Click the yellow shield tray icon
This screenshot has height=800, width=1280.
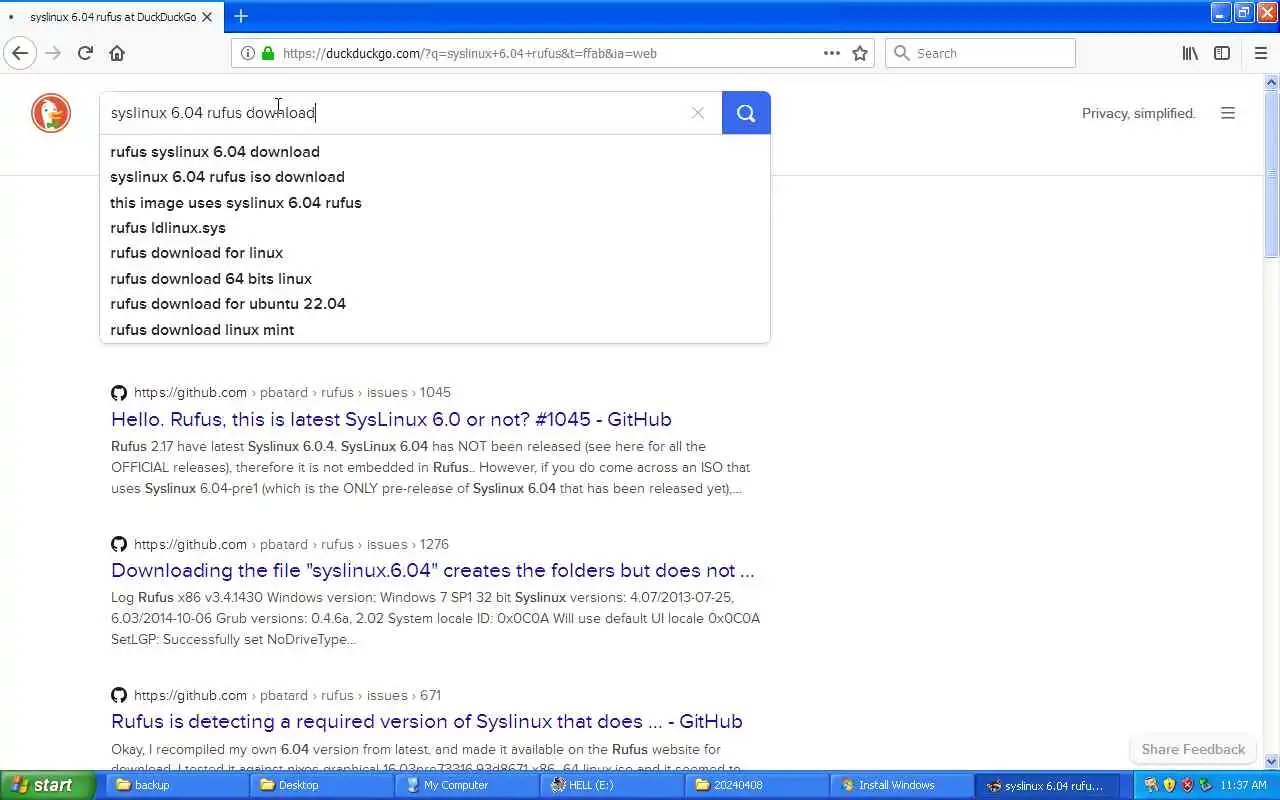click(1169, 785)
